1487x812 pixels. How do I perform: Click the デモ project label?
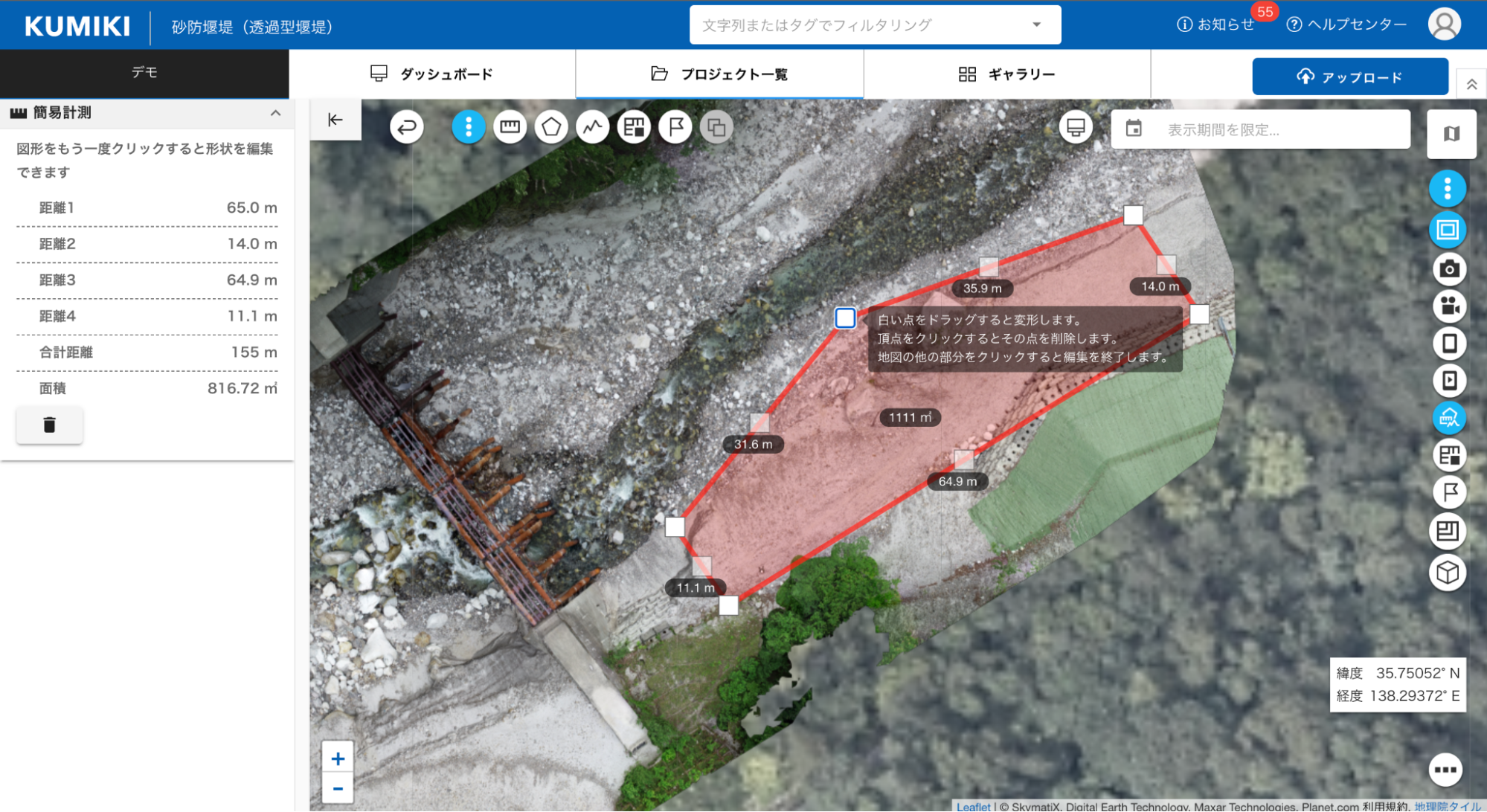click(x=144, y=72)
